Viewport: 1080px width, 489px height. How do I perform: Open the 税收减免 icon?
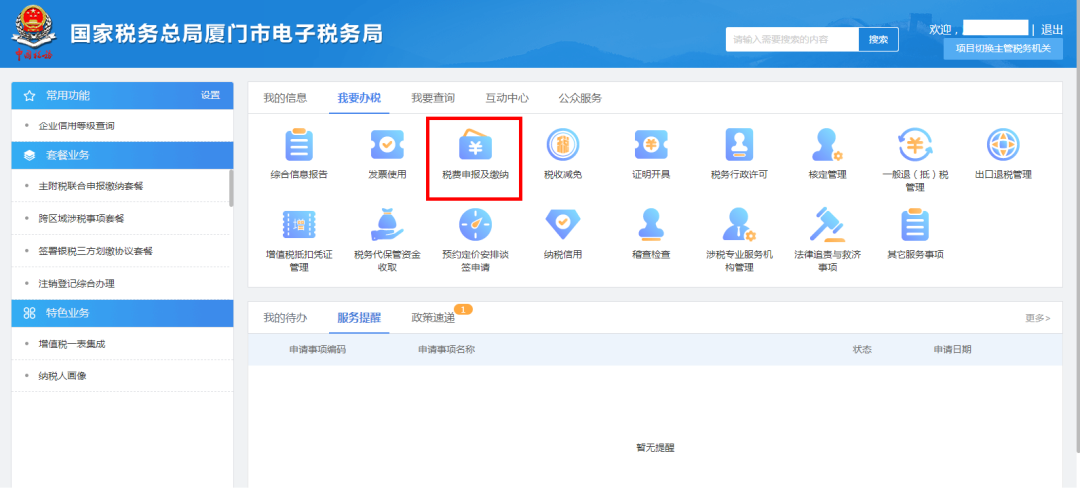[x=563, y=145]
